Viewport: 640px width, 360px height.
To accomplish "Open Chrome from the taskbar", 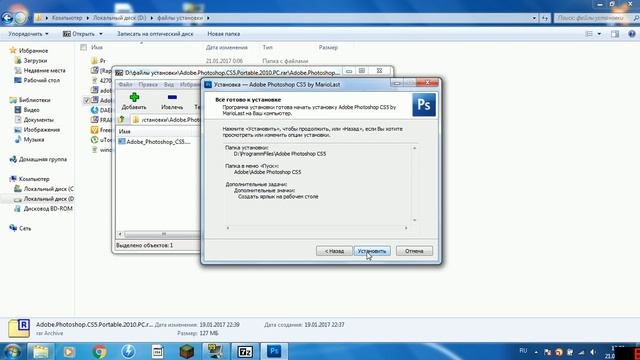I will (x=99, y=351).
